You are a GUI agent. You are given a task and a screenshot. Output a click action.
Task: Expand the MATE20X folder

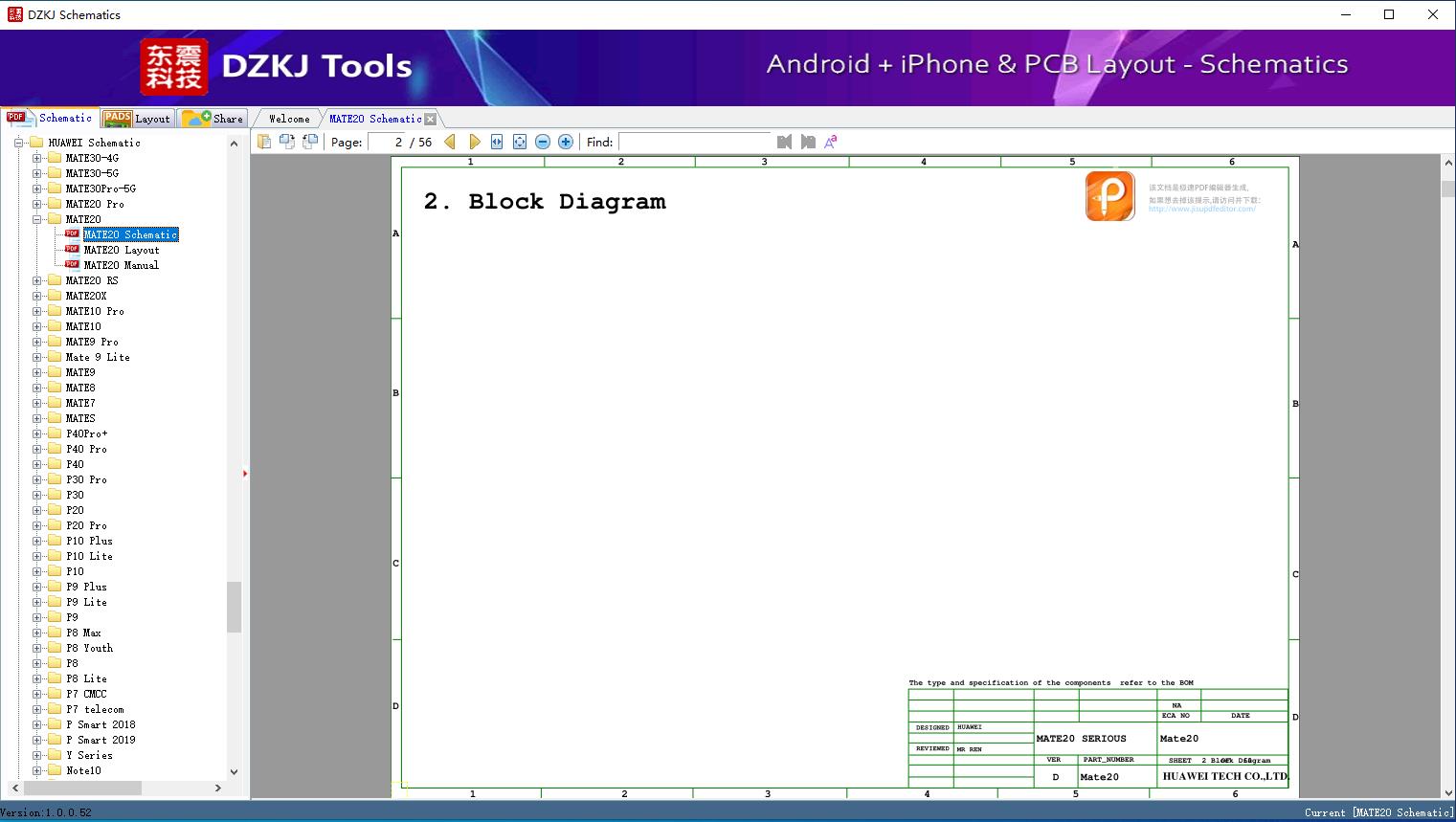coord(36,296)
